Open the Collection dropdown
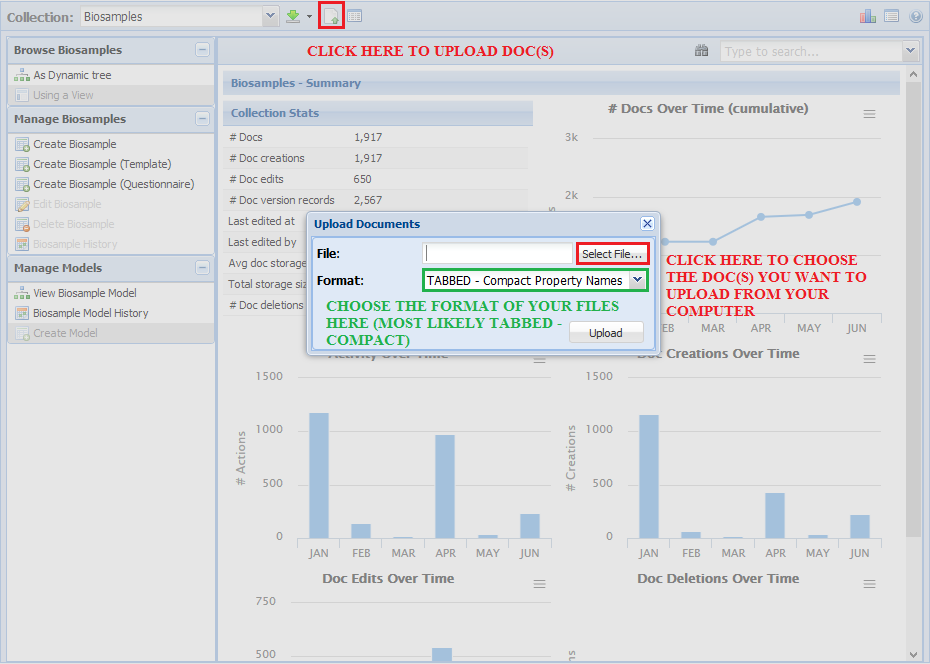 click(270, 16)
